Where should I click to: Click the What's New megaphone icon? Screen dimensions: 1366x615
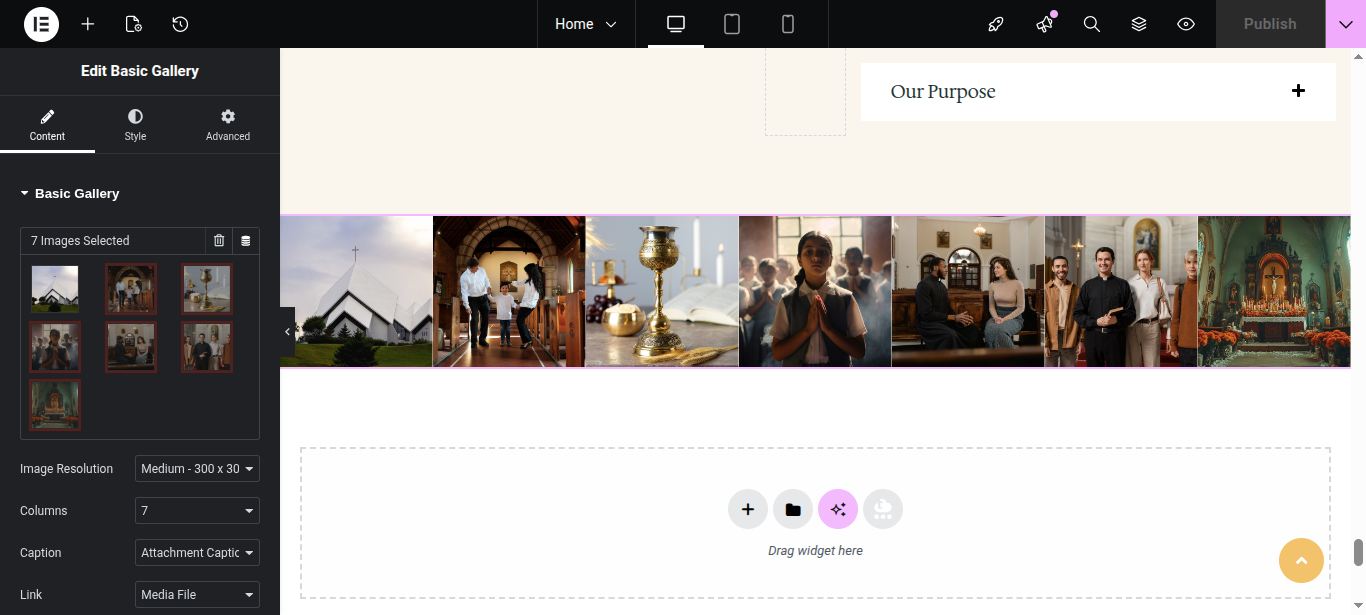pos(1045,24)
